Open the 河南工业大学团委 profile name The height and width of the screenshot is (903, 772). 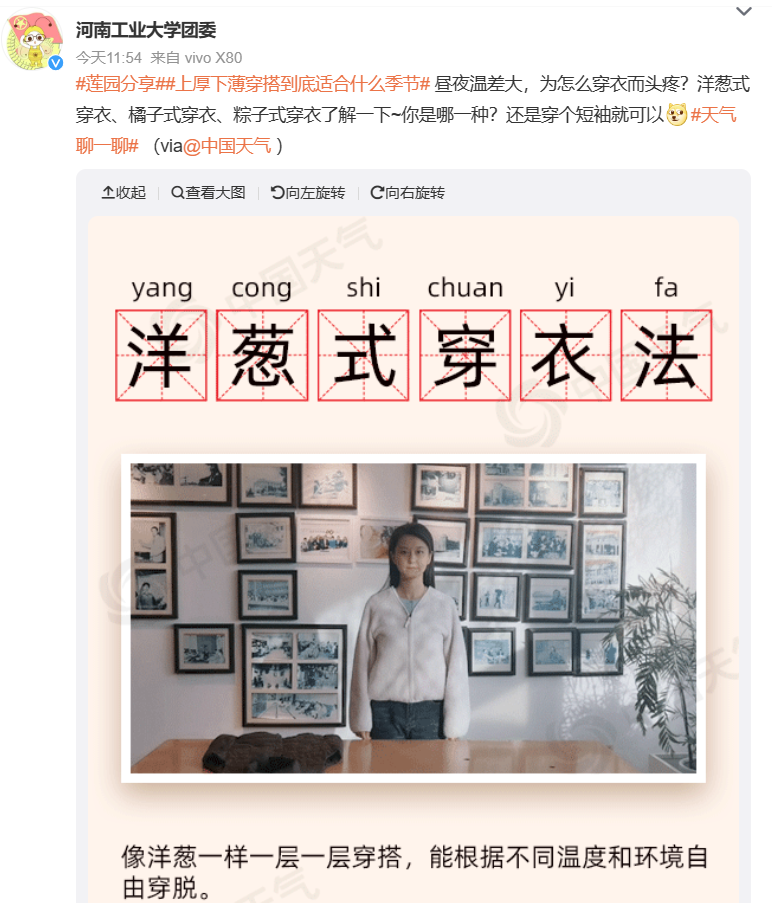[x=146, y=30]
